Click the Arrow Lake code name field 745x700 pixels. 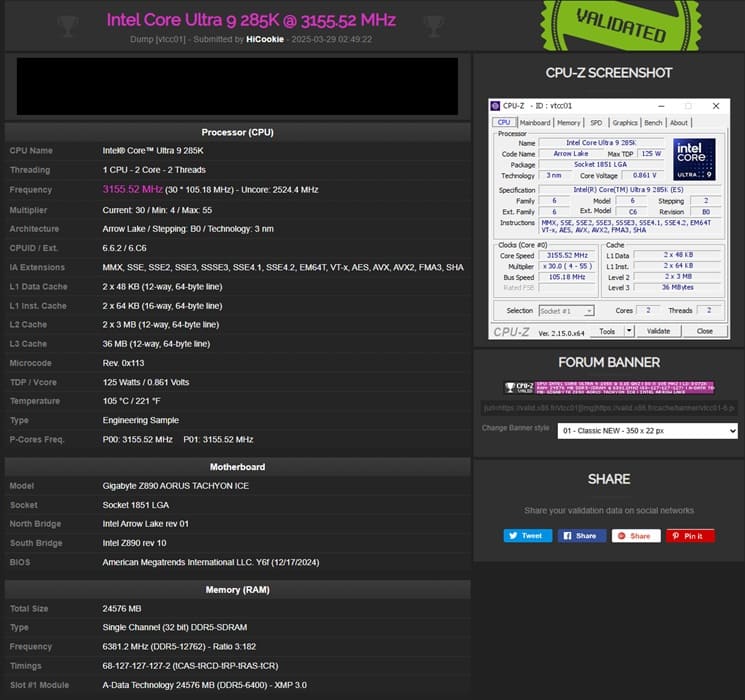coord(571,153)
